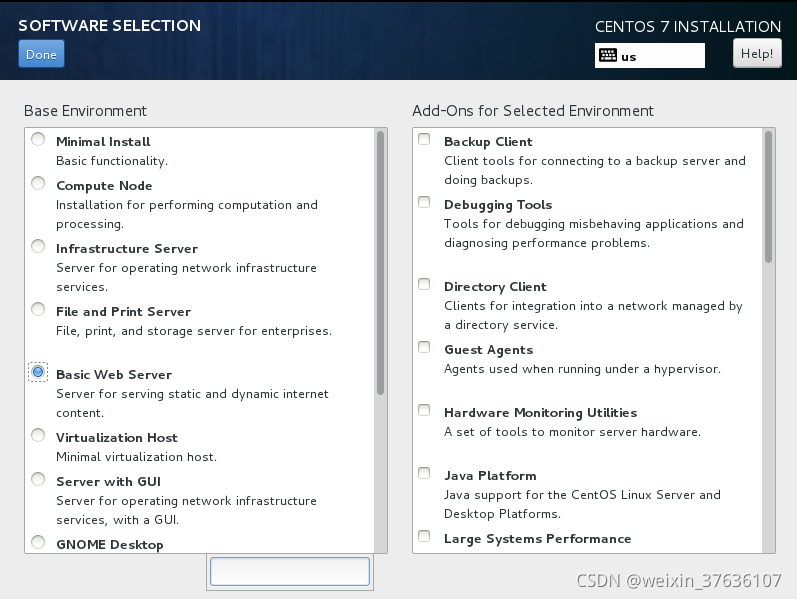Select Server with GUI environment
The height and width of the screenshot is (599, 797).
click(38, 480)
